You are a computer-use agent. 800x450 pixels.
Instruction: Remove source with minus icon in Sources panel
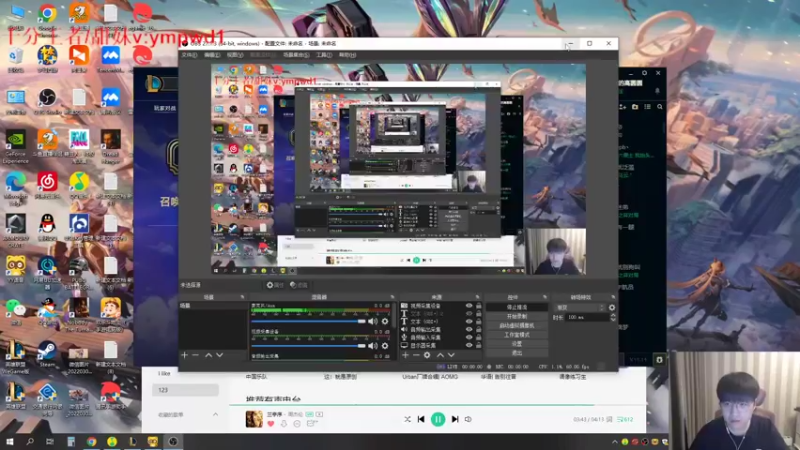click(x=416, y=355)
